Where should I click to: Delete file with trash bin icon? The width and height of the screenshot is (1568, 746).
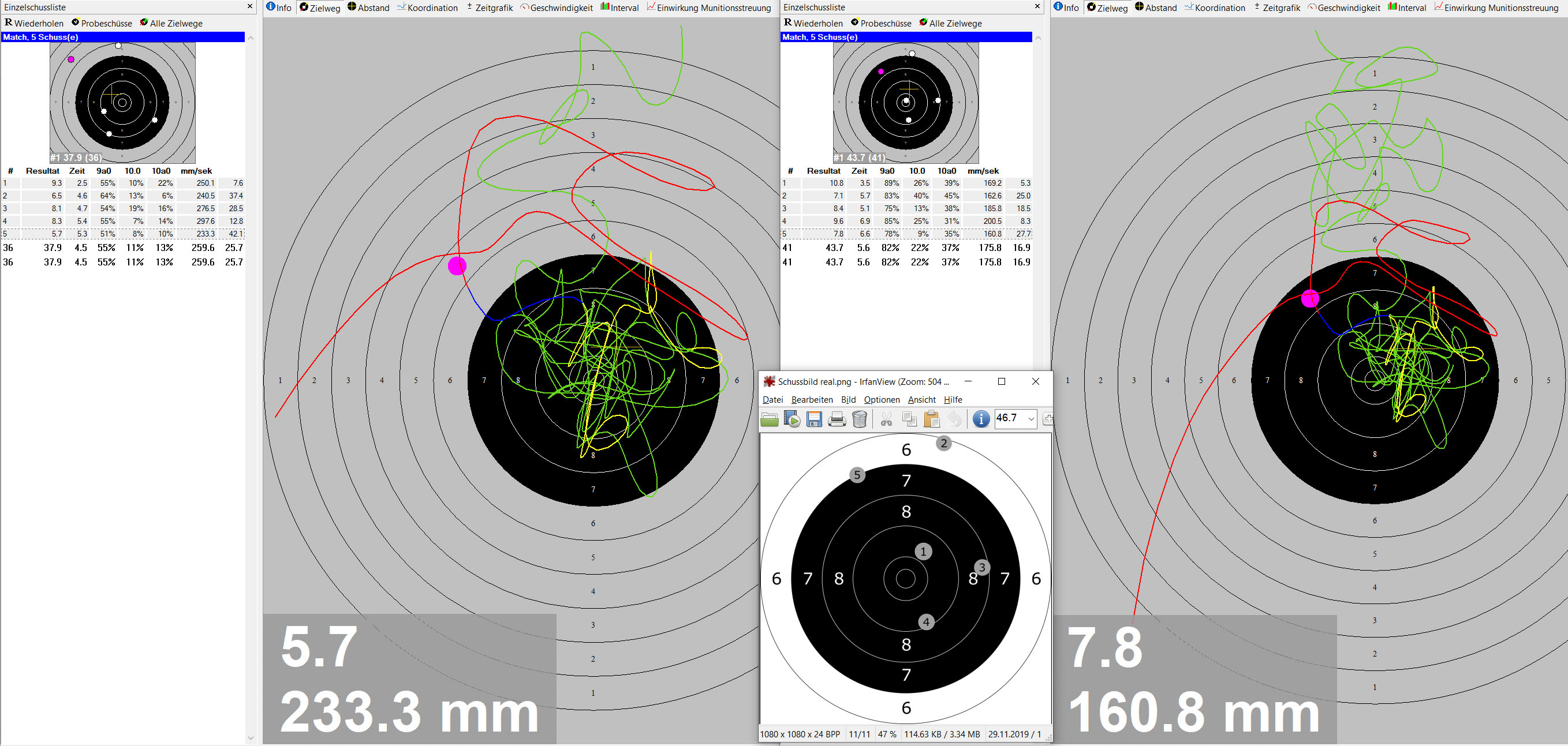click(x=860, y=419)
